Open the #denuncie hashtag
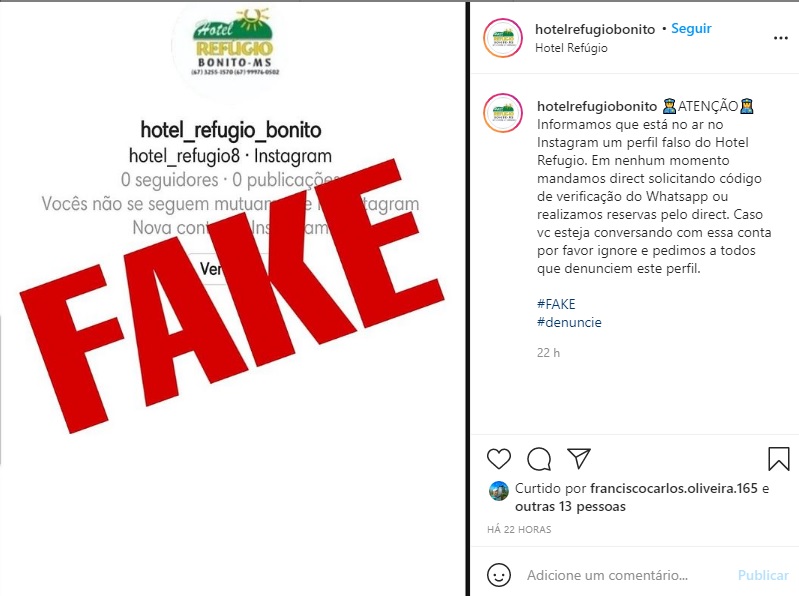 click(x=569, y=322)
